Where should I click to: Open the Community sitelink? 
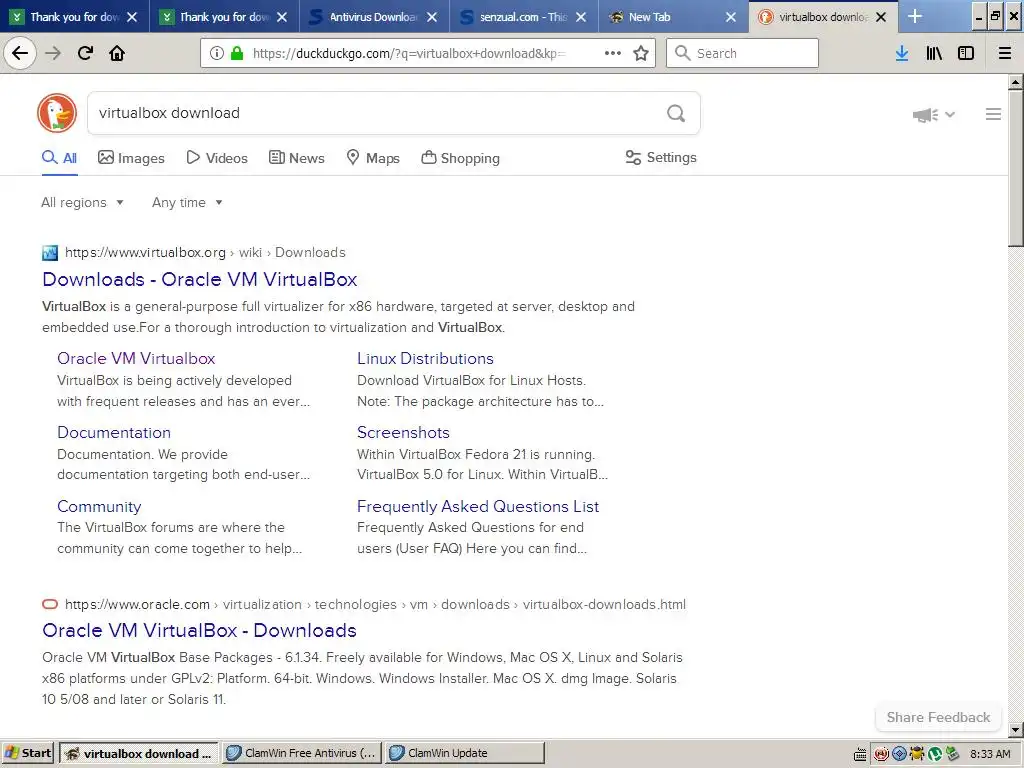pos(99,507)
